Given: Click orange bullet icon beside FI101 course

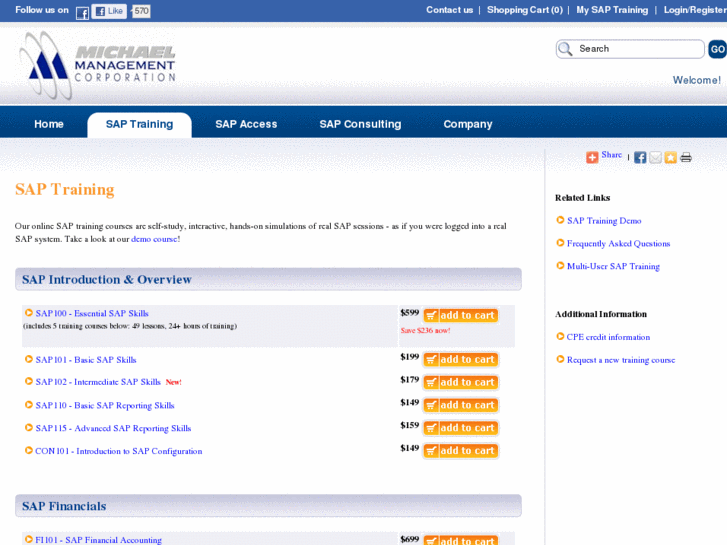Looking at the screenshot, I should coord(29,539).
